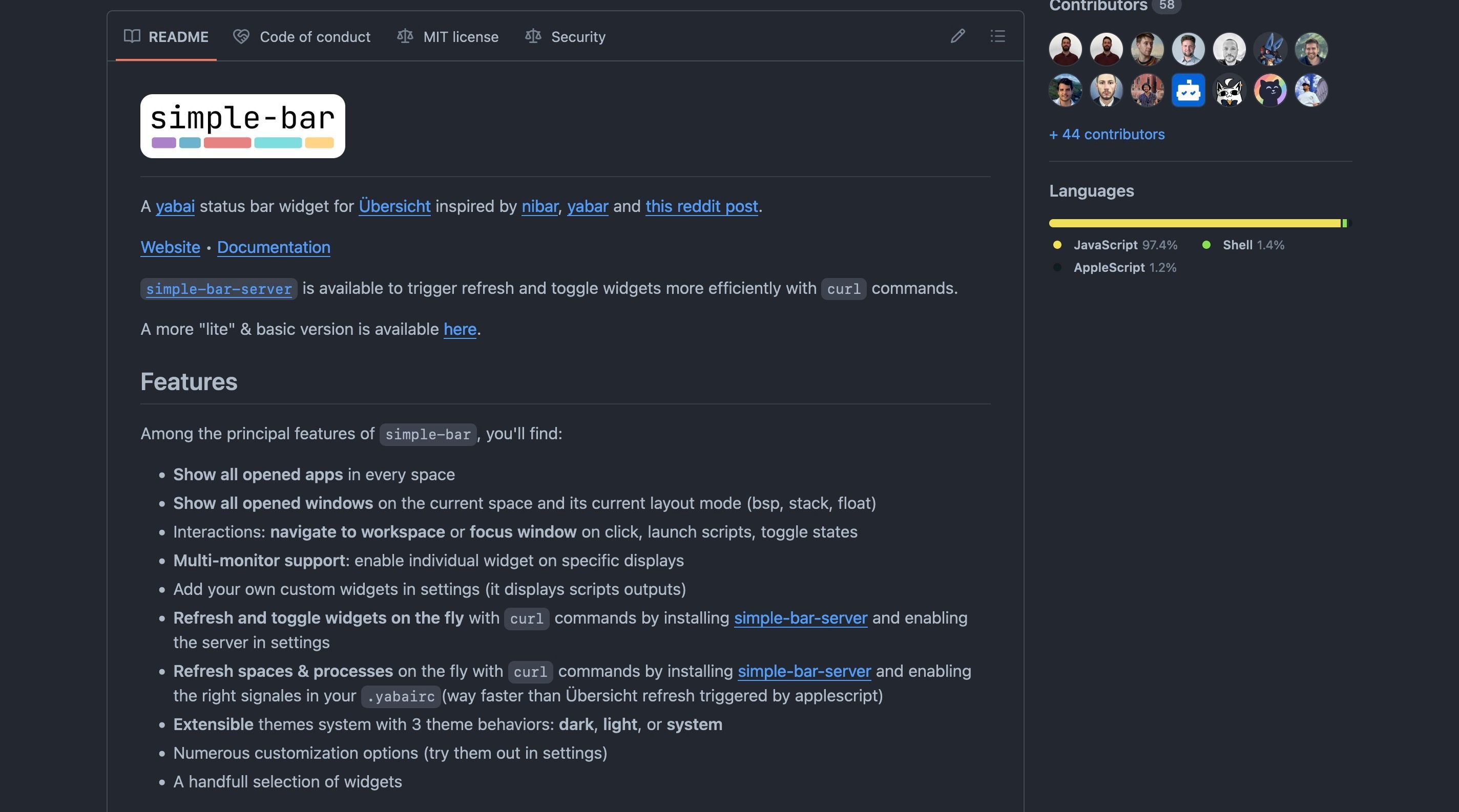Click the yellow JavaScript language bar
The width and height of the screenshot is (1459, 812).
coord(1195,224)
